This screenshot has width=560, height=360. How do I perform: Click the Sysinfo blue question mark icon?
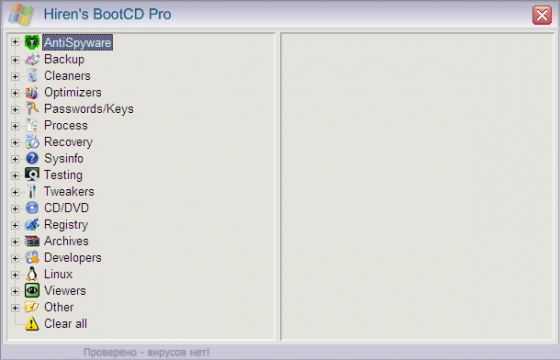click(32, 158)
